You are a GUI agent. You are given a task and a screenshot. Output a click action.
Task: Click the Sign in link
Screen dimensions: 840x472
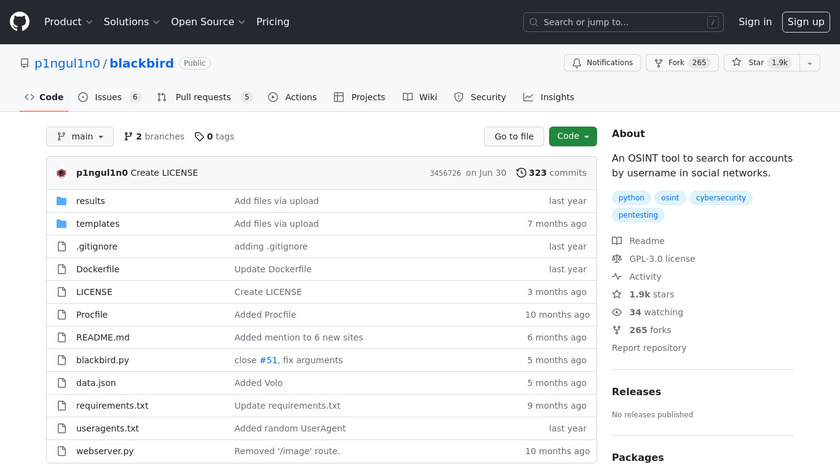pyautogui.click(x=755, y=22)
